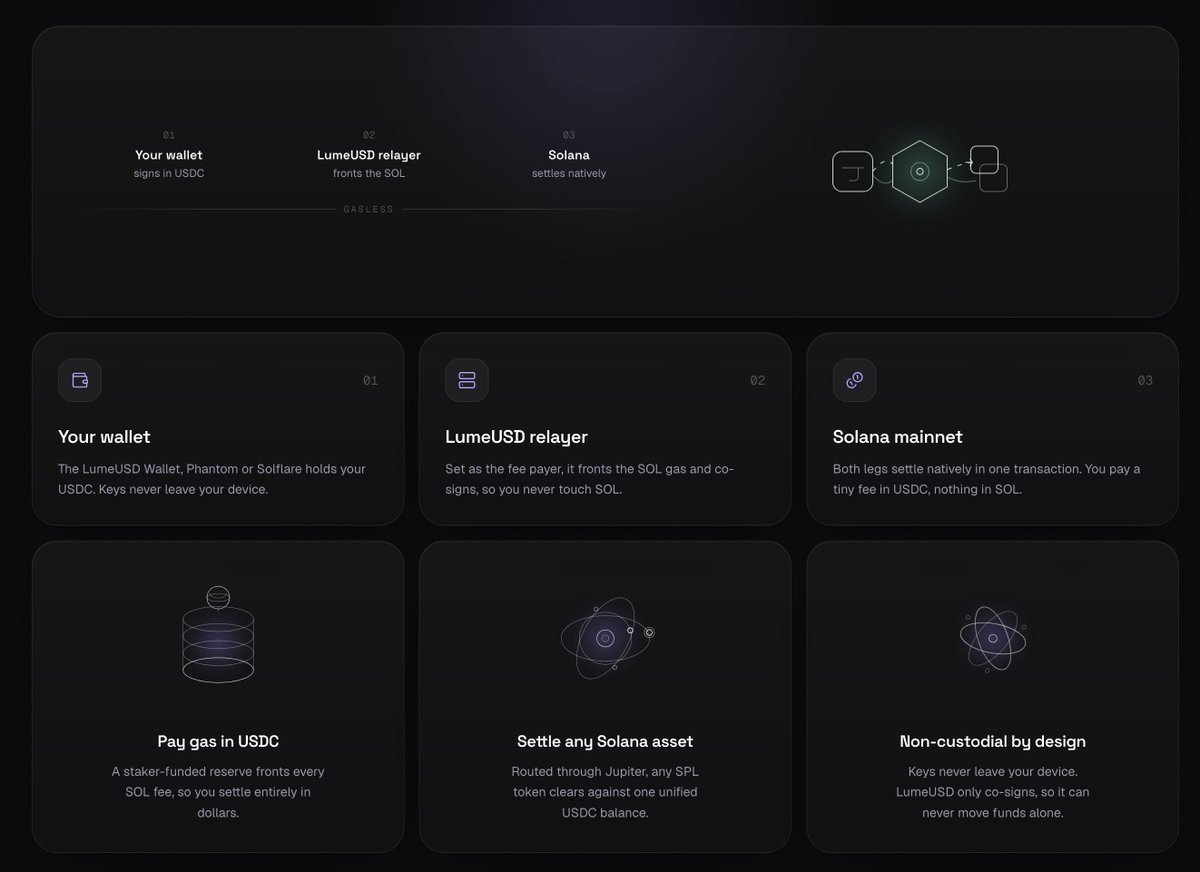This screenshot has height=872, width=1200.
Task: Click the atom illustration above Non-custodial by design
Action: 993,638
